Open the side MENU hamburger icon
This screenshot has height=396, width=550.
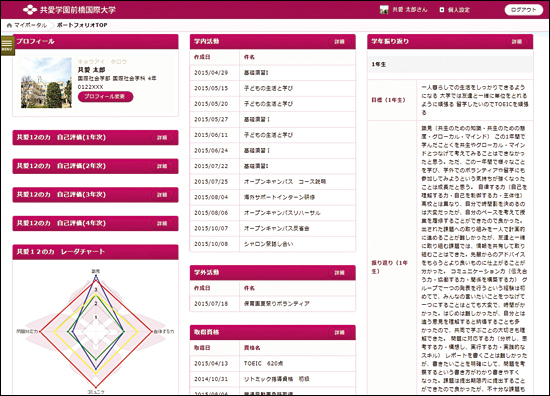[7, 46]
